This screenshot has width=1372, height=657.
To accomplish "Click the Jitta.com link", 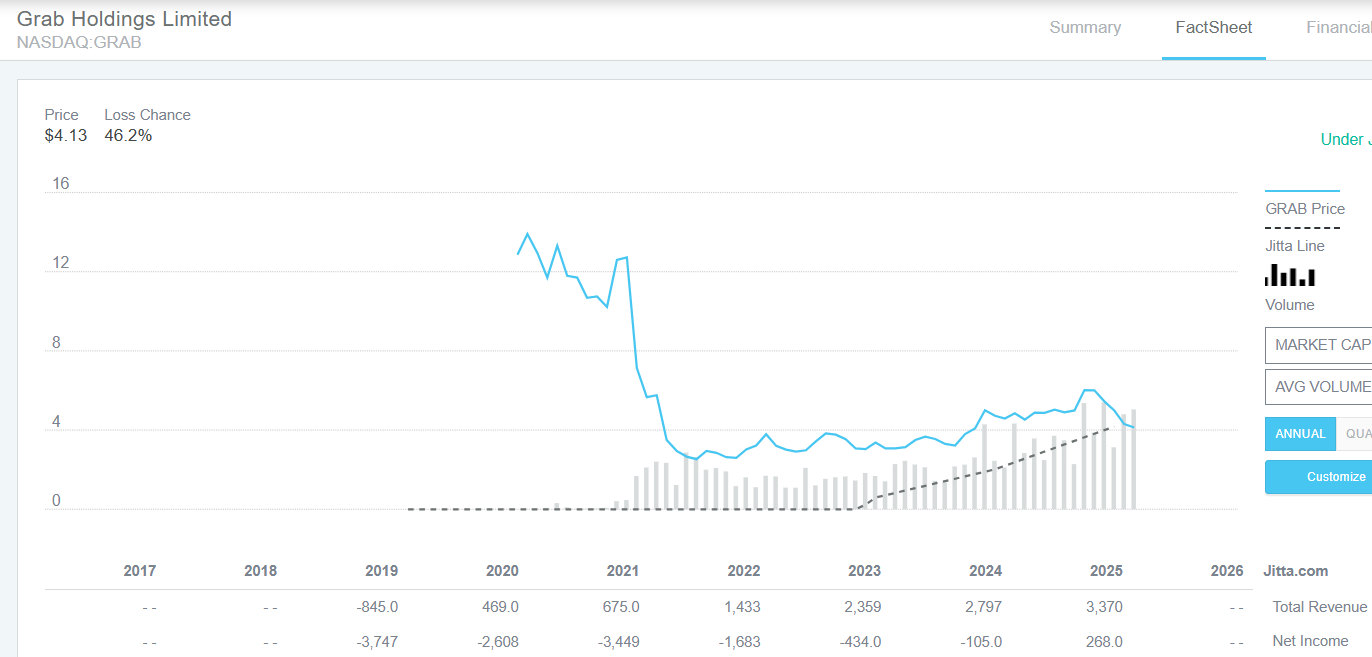I will pyautogui.click(x=1297, y=571).
